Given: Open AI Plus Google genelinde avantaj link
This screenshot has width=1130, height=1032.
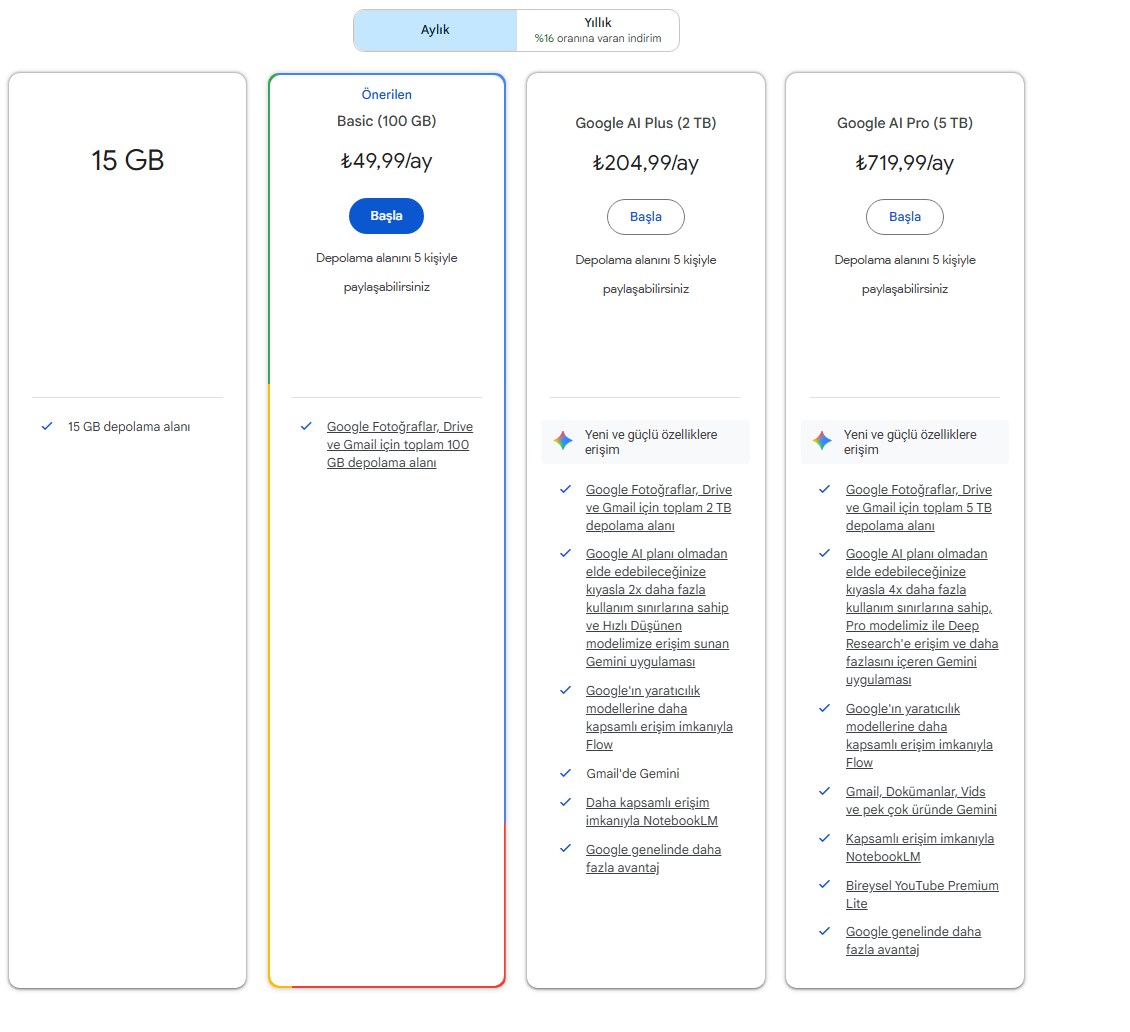Looking at the screenshot, I should [x=653, y=858].
